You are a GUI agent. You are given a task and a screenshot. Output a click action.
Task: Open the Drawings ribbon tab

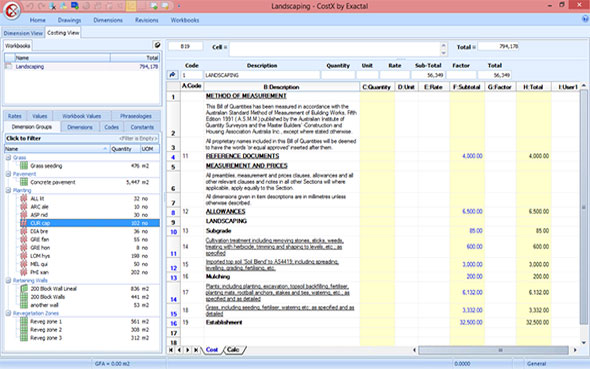click(69, 20)
